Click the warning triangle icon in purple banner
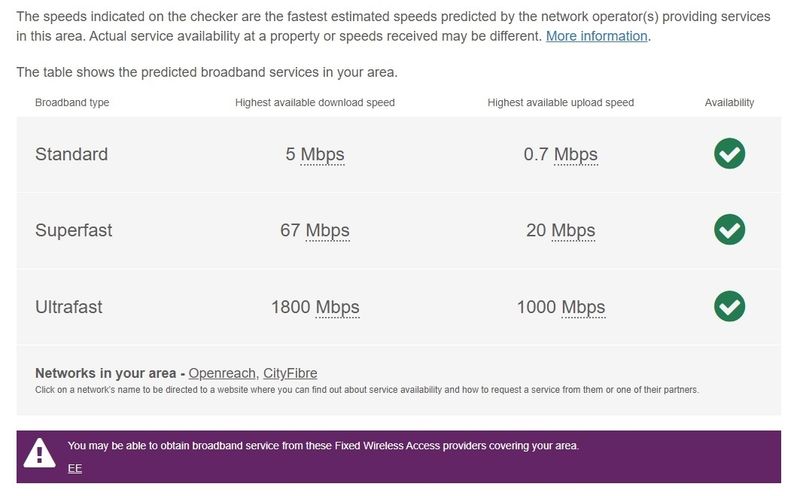 40,455
